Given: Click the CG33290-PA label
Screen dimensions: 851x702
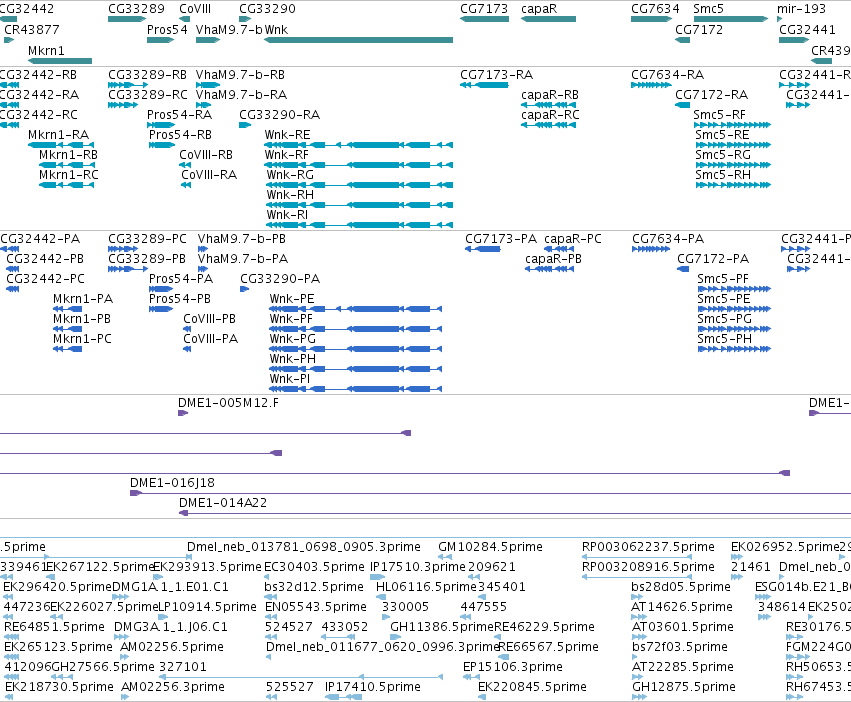Looking at the screenshot, I should pyautogui.click(x=280, y=279).
